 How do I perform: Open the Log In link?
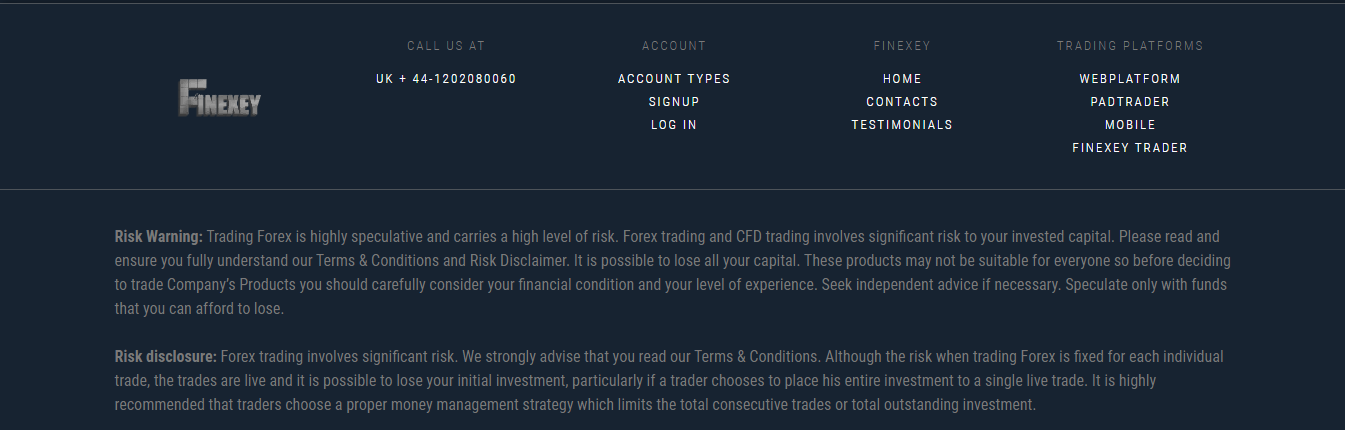coord(674,125)
